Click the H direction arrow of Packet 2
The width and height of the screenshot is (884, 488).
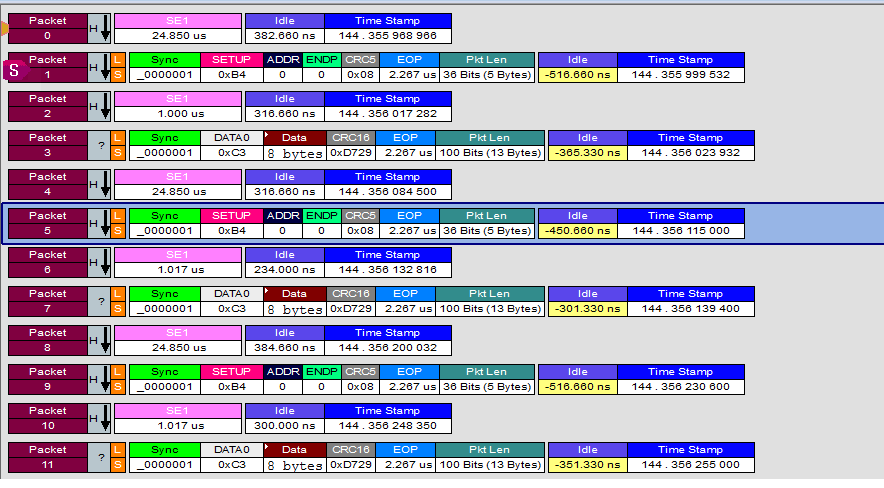pos(99,107)
